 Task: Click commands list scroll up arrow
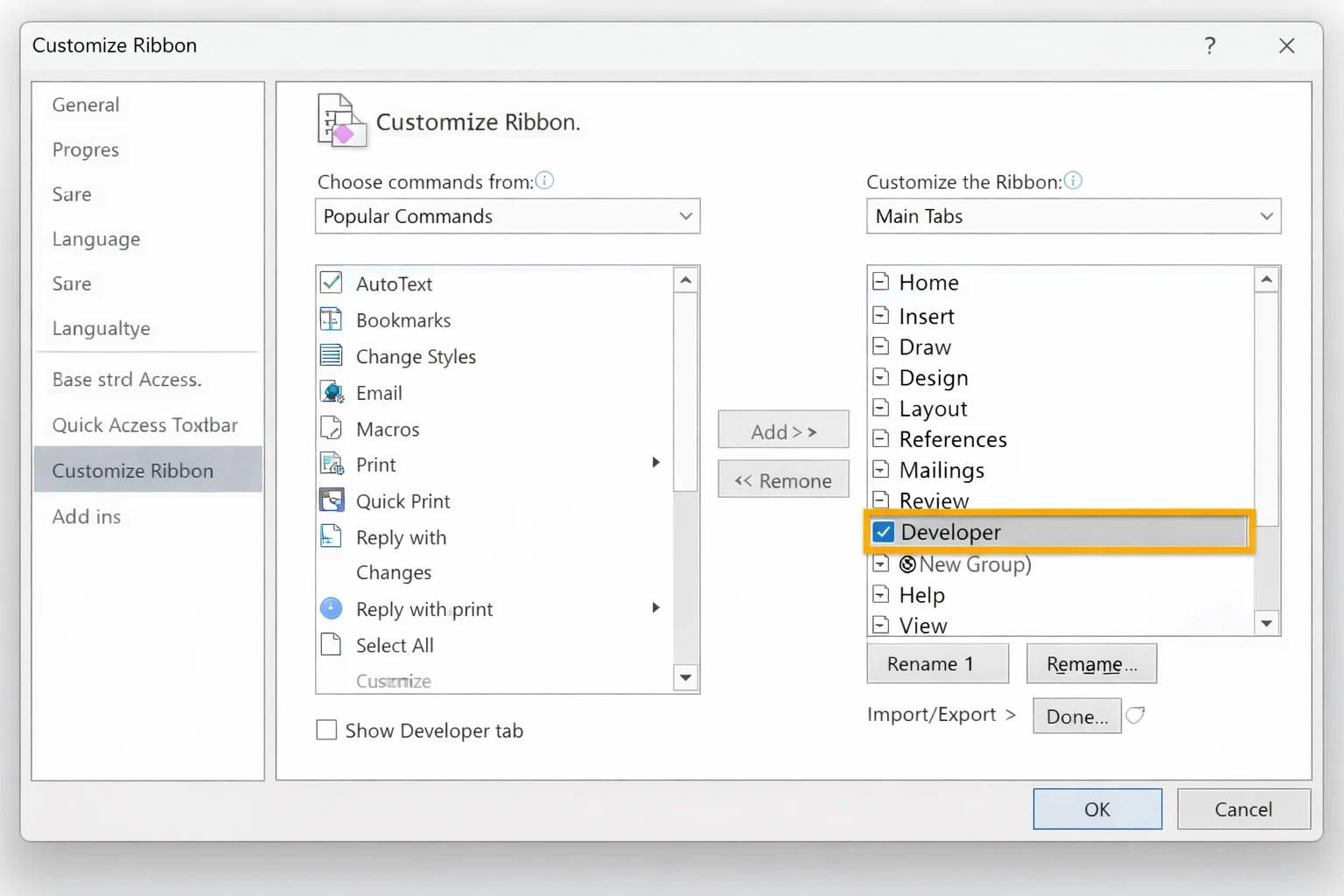click(x=686, y=280)
